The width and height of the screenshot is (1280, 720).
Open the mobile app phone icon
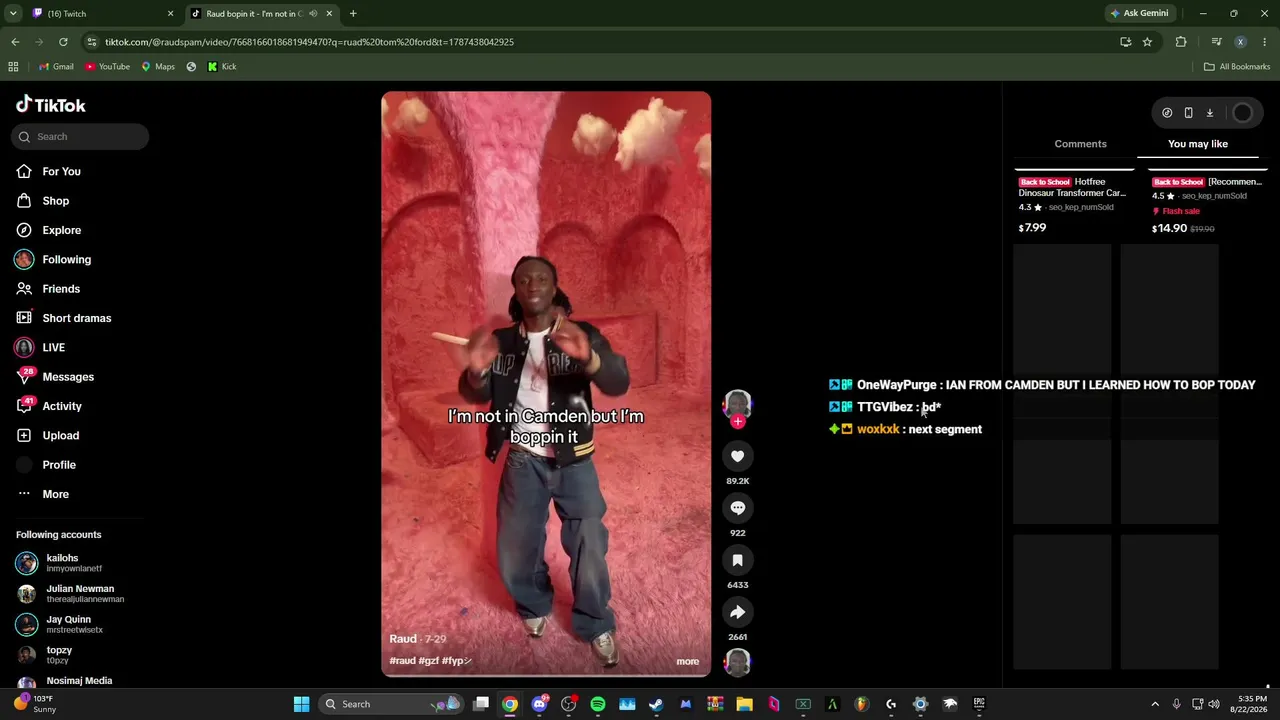(x=1188, y=113)
